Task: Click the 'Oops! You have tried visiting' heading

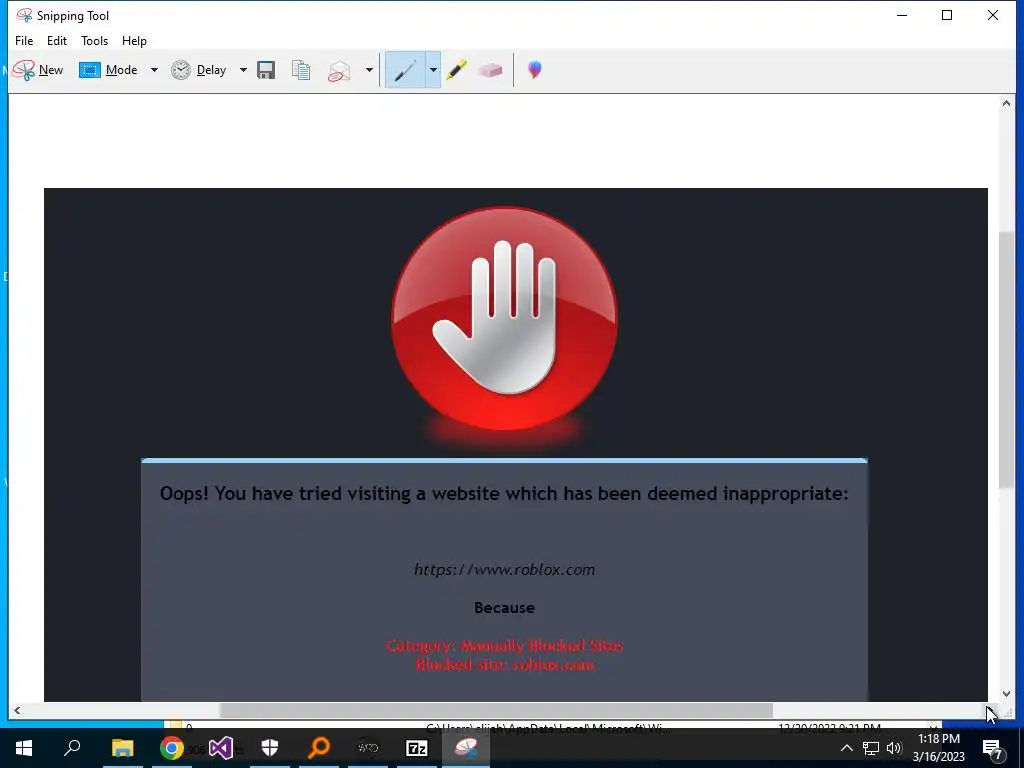Action: [504, 494]
